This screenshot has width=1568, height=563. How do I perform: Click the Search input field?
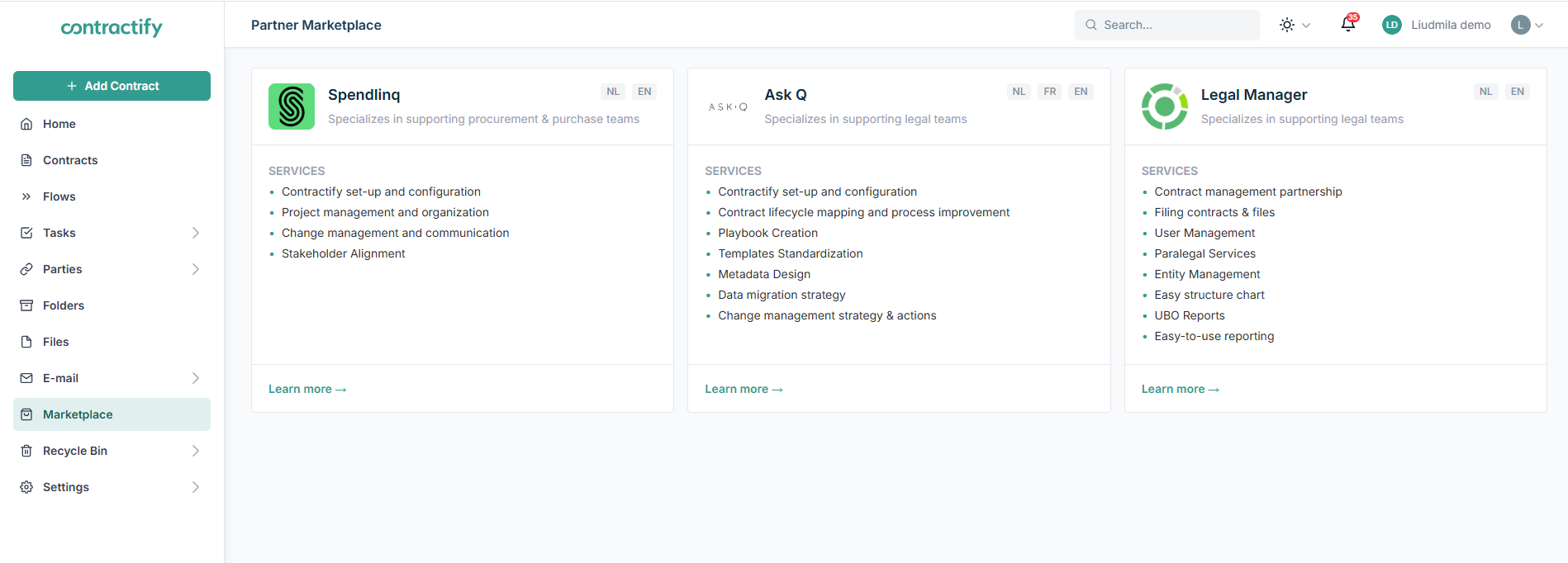[1166, 25]
